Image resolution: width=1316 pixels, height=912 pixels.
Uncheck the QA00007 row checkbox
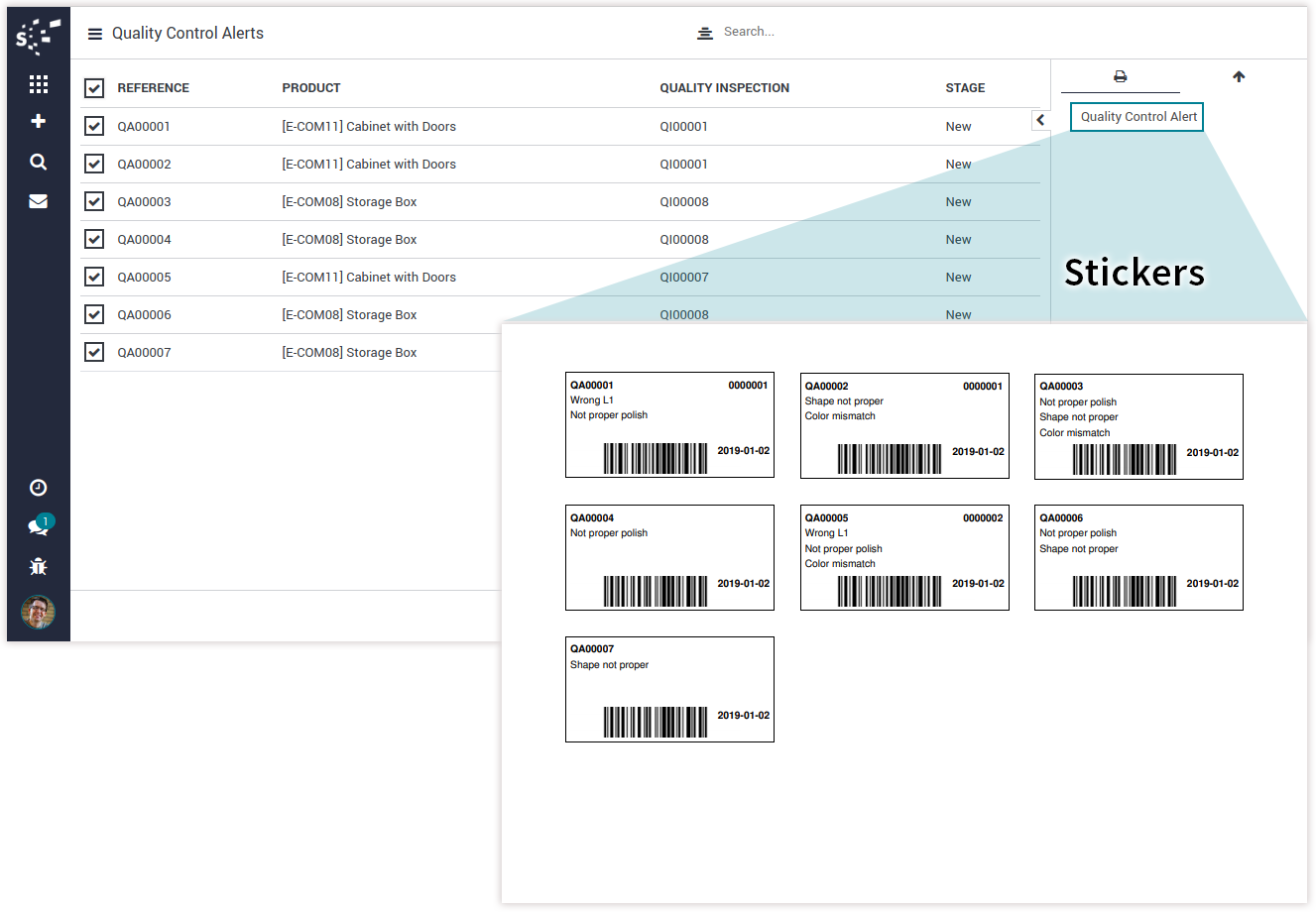tap(94, 352)
